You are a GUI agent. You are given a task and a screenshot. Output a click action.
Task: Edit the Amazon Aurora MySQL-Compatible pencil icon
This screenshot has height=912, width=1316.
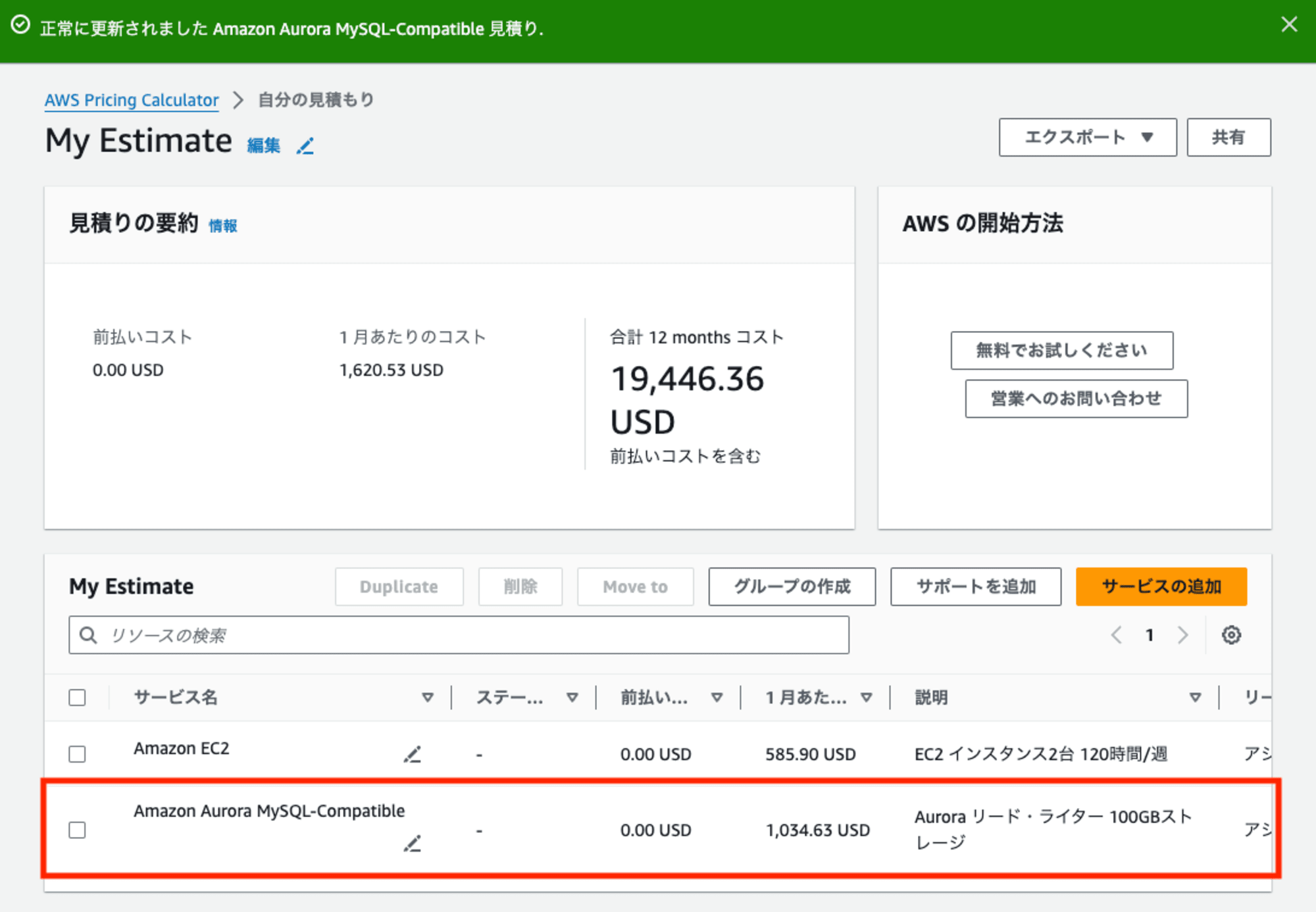coord(413,844)
